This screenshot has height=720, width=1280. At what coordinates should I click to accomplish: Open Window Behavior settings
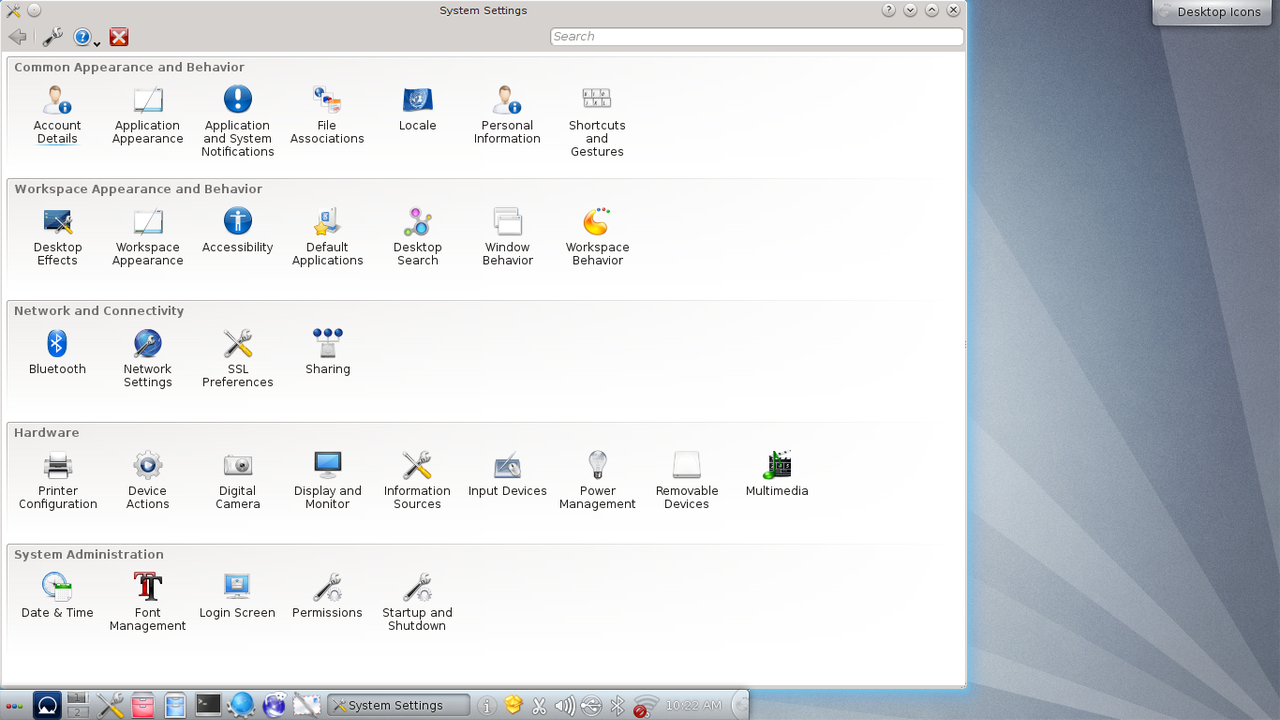click(x=507, y=237)
